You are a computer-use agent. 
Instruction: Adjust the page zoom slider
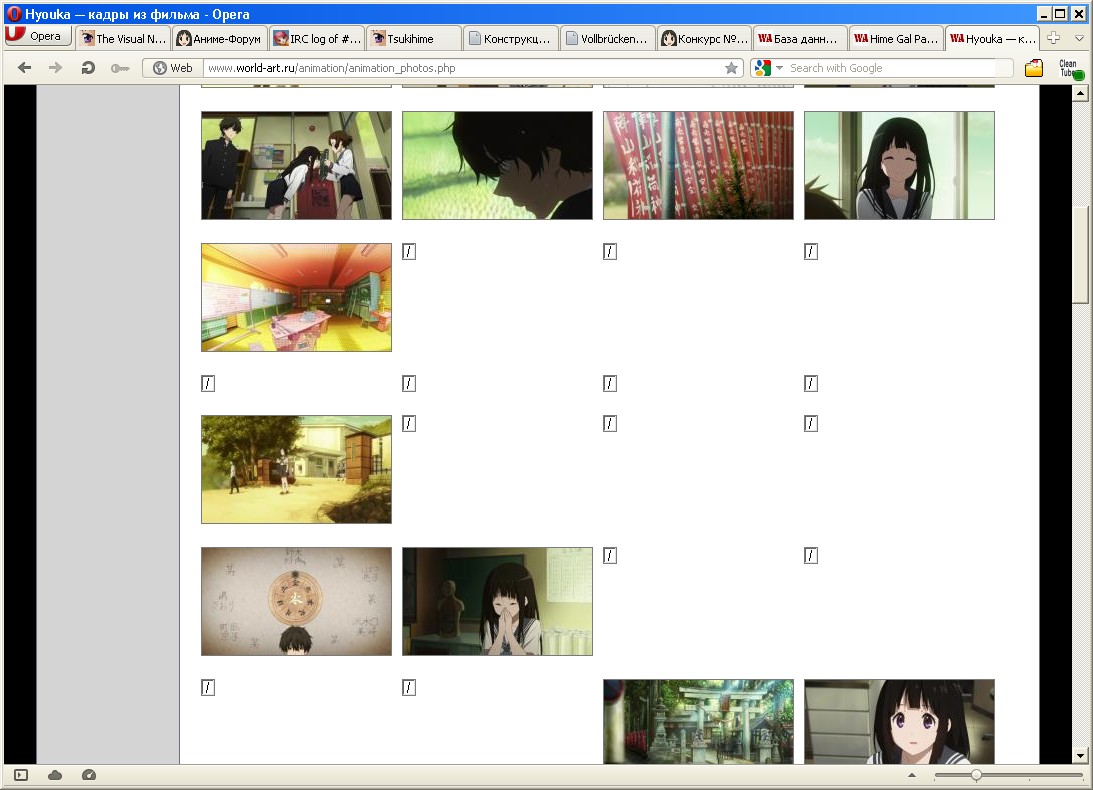click(x=976, y=775)
